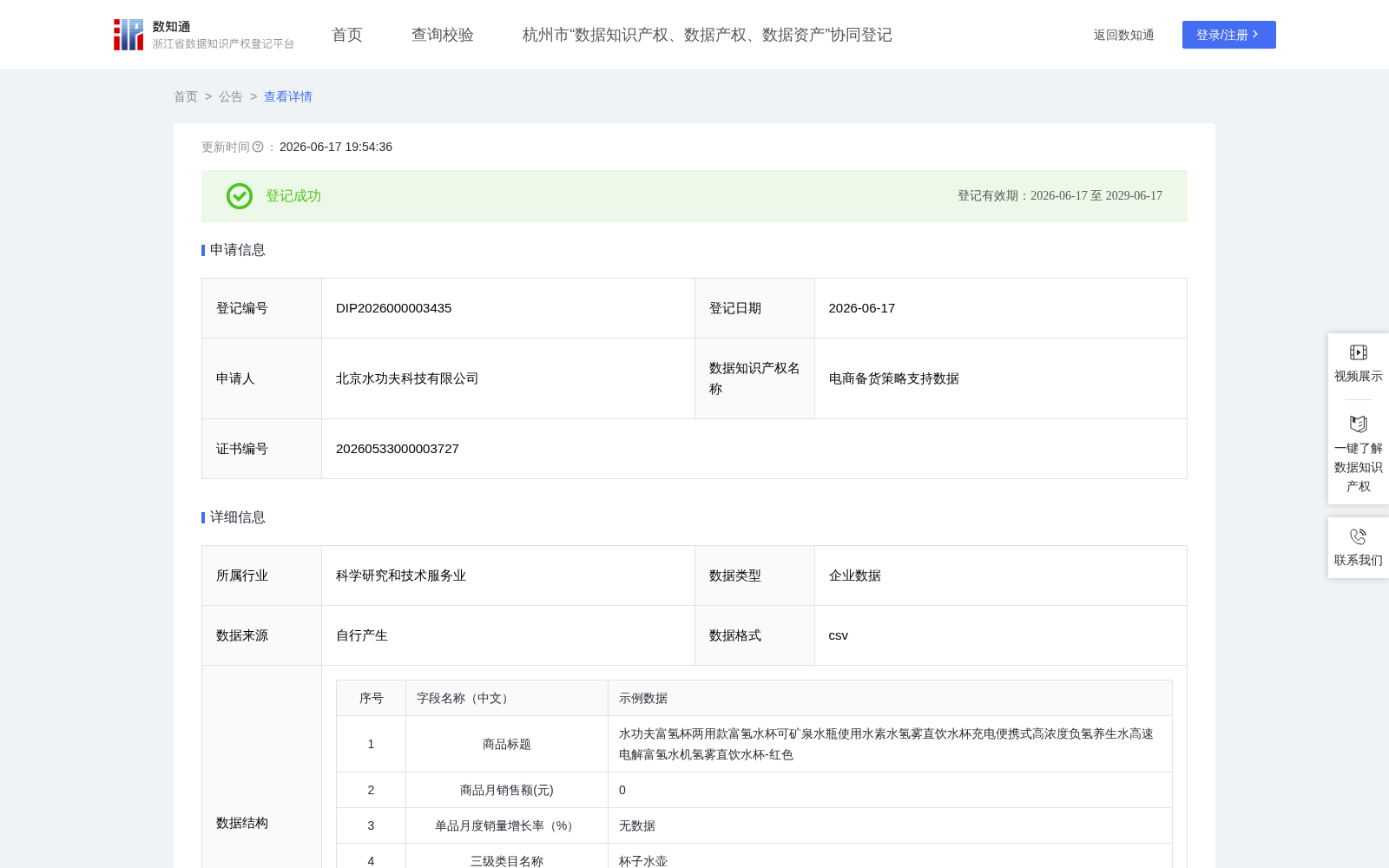Click the 示例数据 column header
Image resolution: width=1389 pixels, height=868 pixels.
coord(890,698)
